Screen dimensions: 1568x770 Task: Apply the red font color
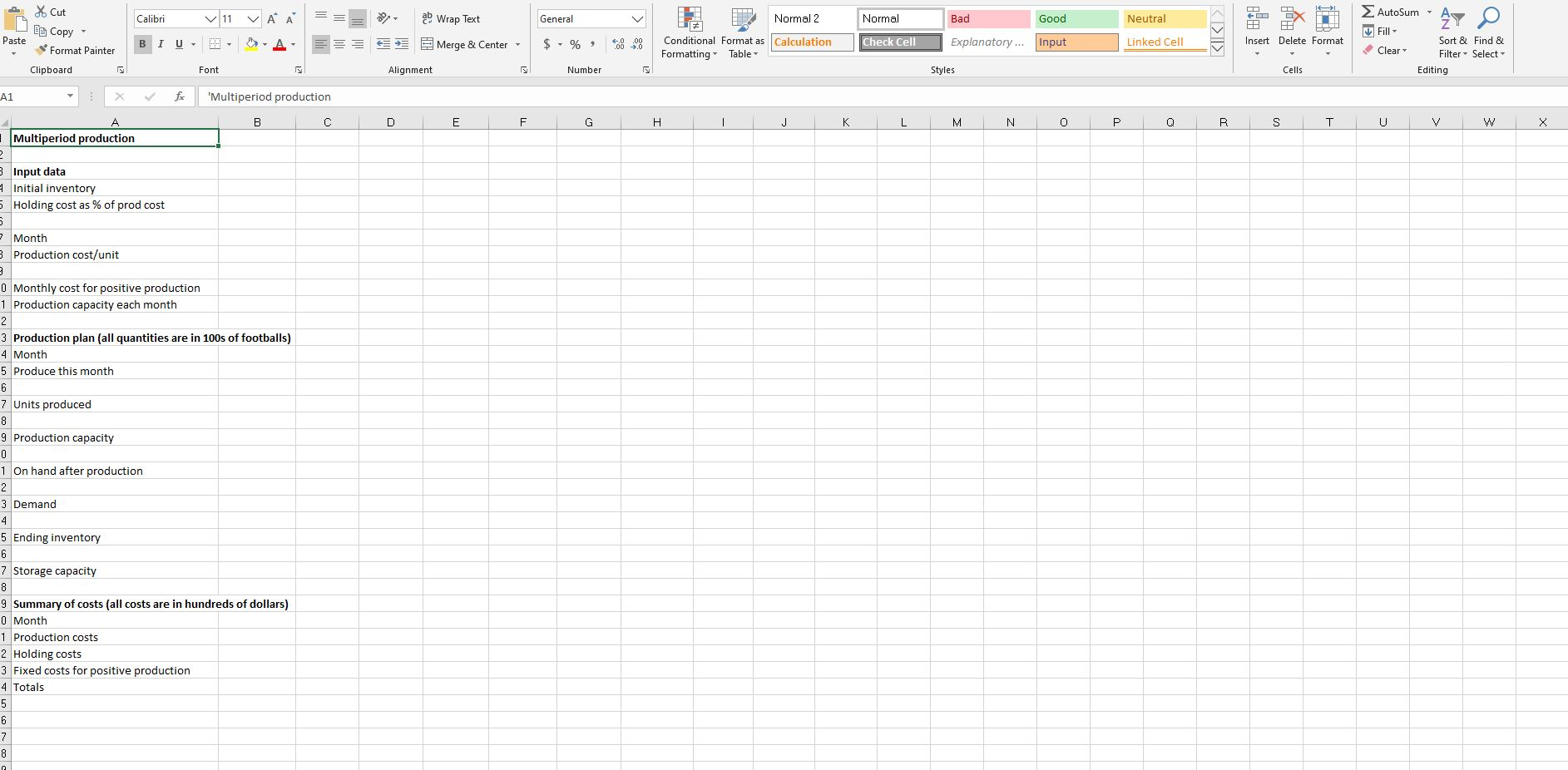[279, 44]
